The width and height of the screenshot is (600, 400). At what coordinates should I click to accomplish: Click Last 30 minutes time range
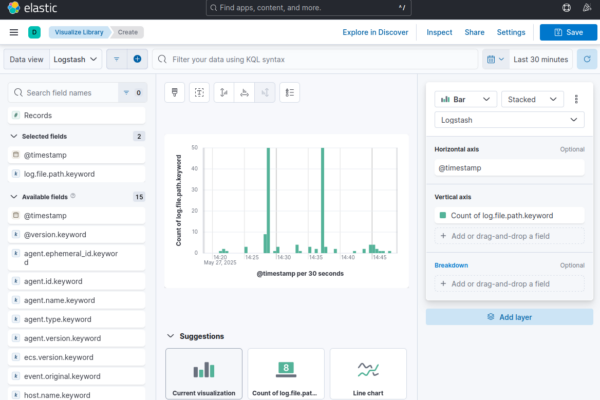541,59
